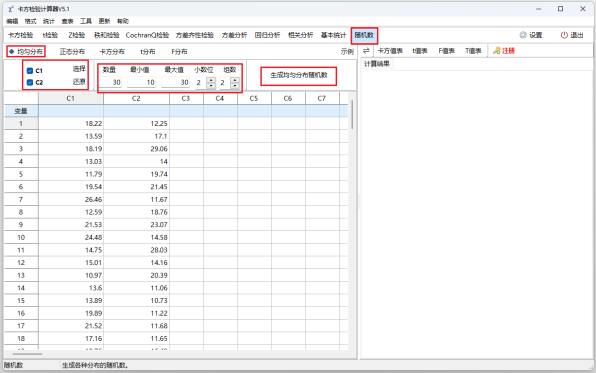Select the 正态分布 sub-tab
Viewport: 596px width, 373px height.
(x=72, y=51)
